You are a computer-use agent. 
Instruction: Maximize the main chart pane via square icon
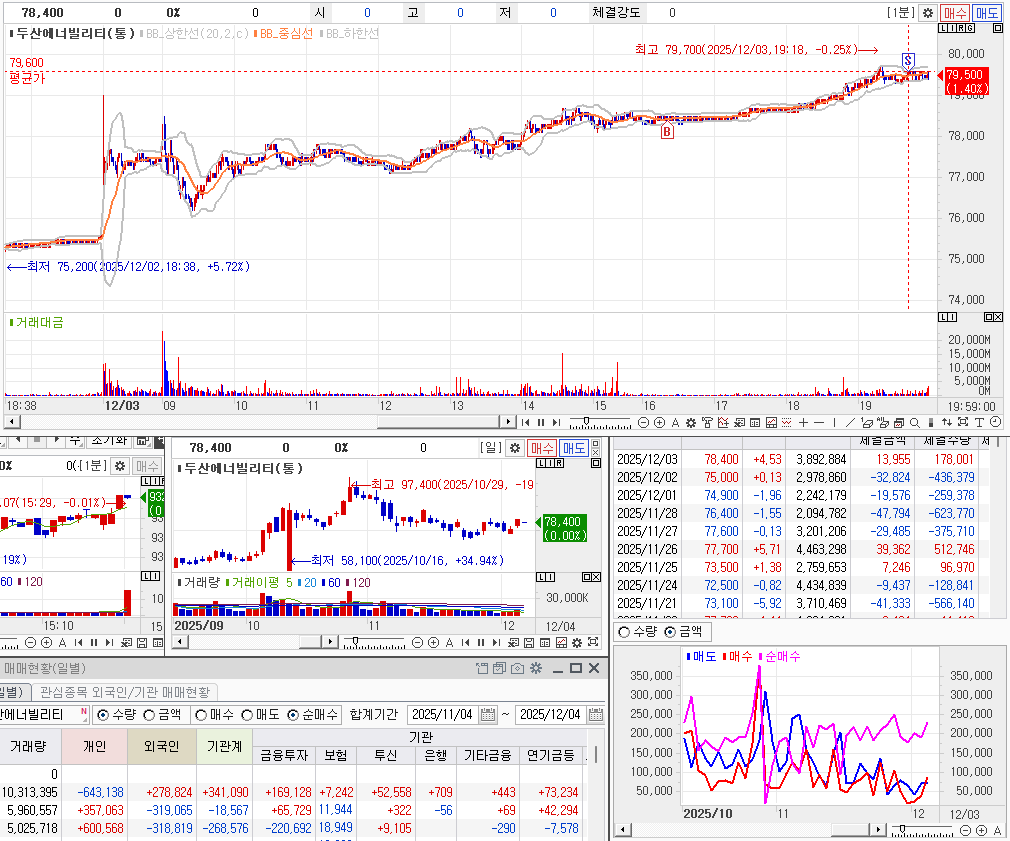tap(998, 28)
